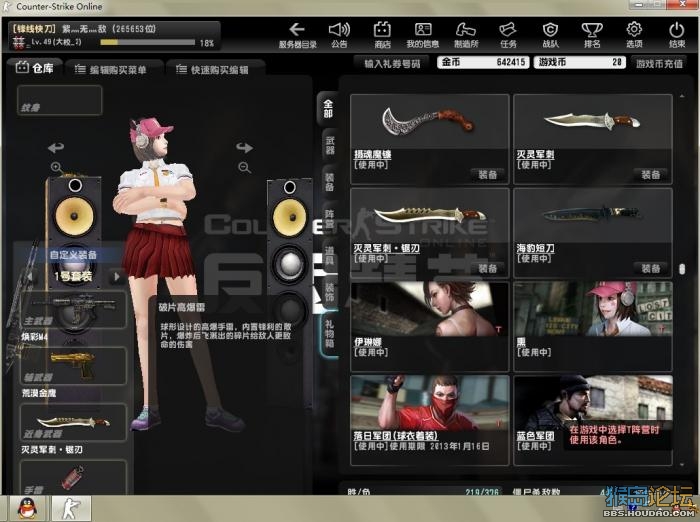Switch to the previous loadout set

click(30, 276)
